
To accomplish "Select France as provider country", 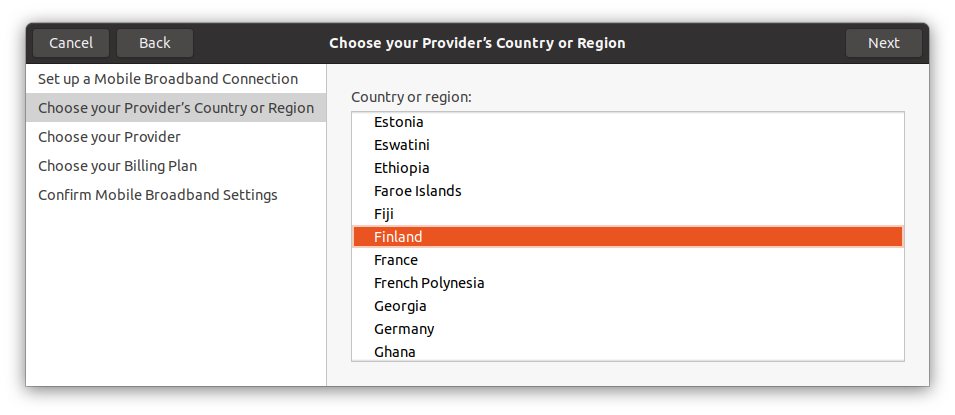I will click(x=396, y=260).
